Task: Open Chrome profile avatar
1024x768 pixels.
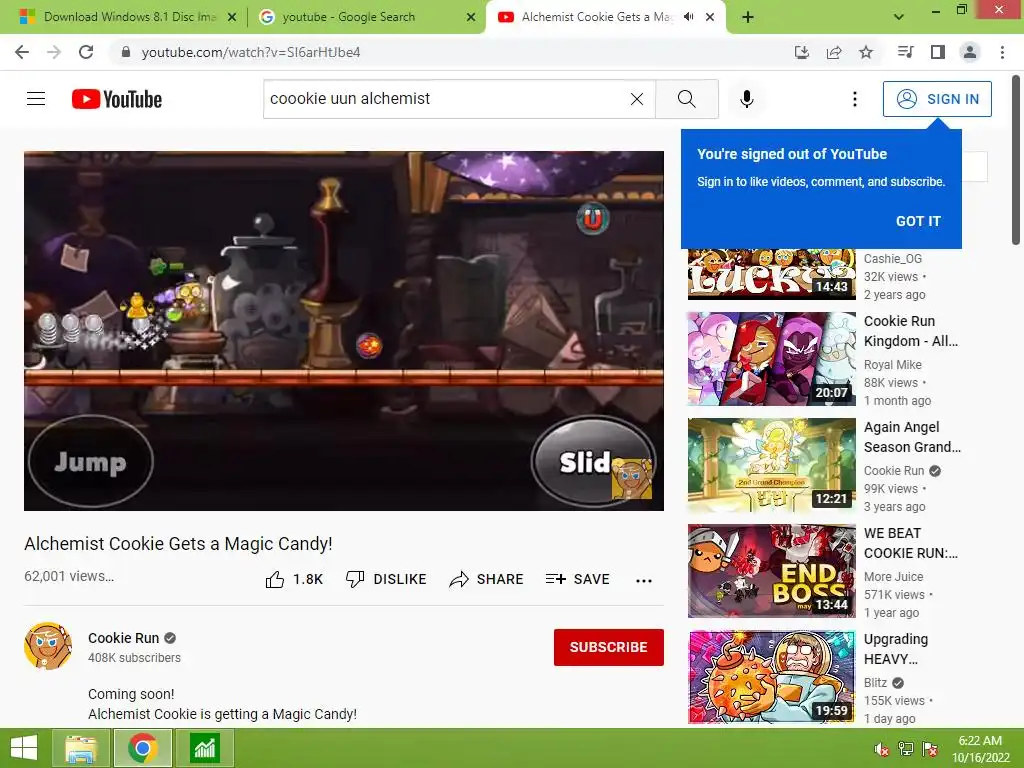Action: coord(970,52)
